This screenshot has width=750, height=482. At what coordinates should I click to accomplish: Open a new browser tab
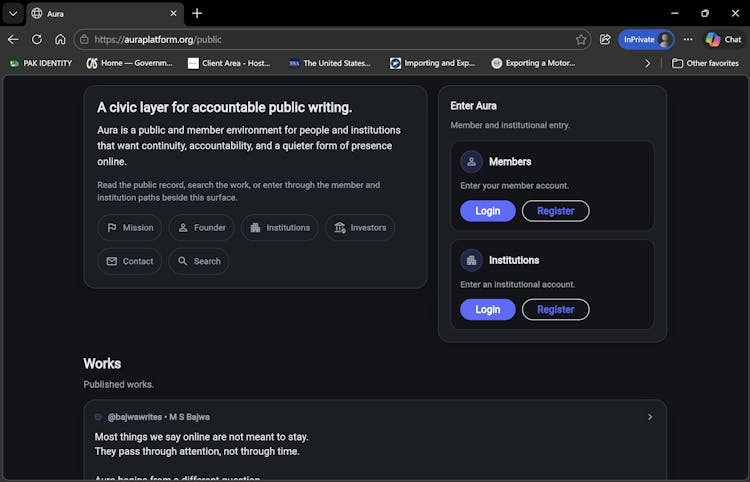(197, 13)
